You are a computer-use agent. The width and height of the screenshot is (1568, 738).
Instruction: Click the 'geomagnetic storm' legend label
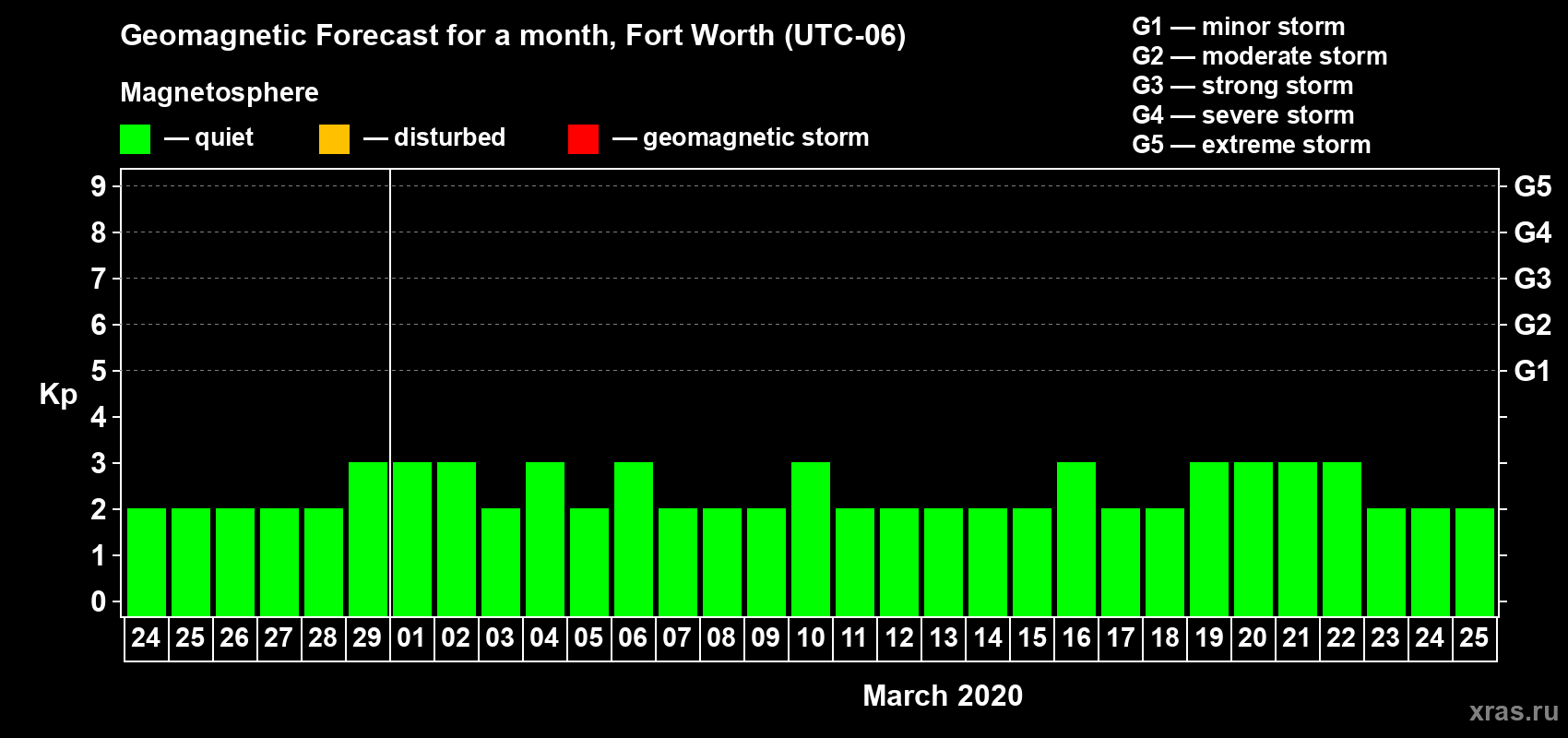755,137
